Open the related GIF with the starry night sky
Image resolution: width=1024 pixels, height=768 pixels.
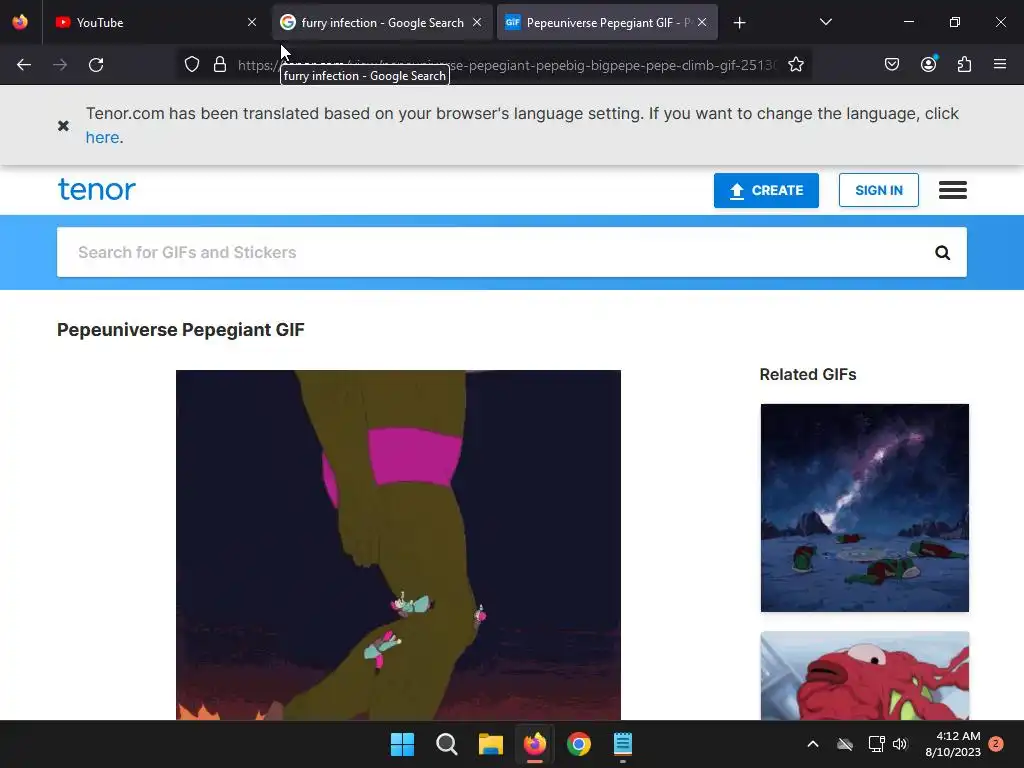click(x=865, y=508)
